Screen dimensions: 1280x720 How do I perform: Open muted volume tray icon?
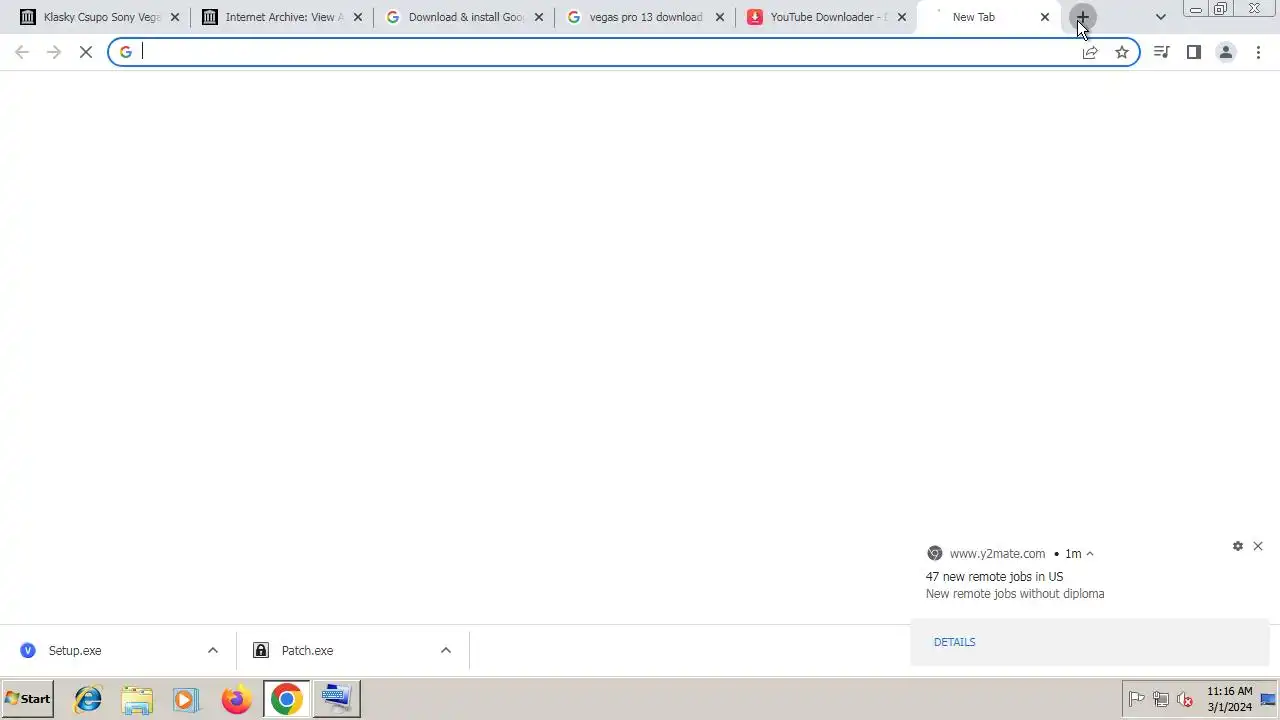click(1185, 699)
